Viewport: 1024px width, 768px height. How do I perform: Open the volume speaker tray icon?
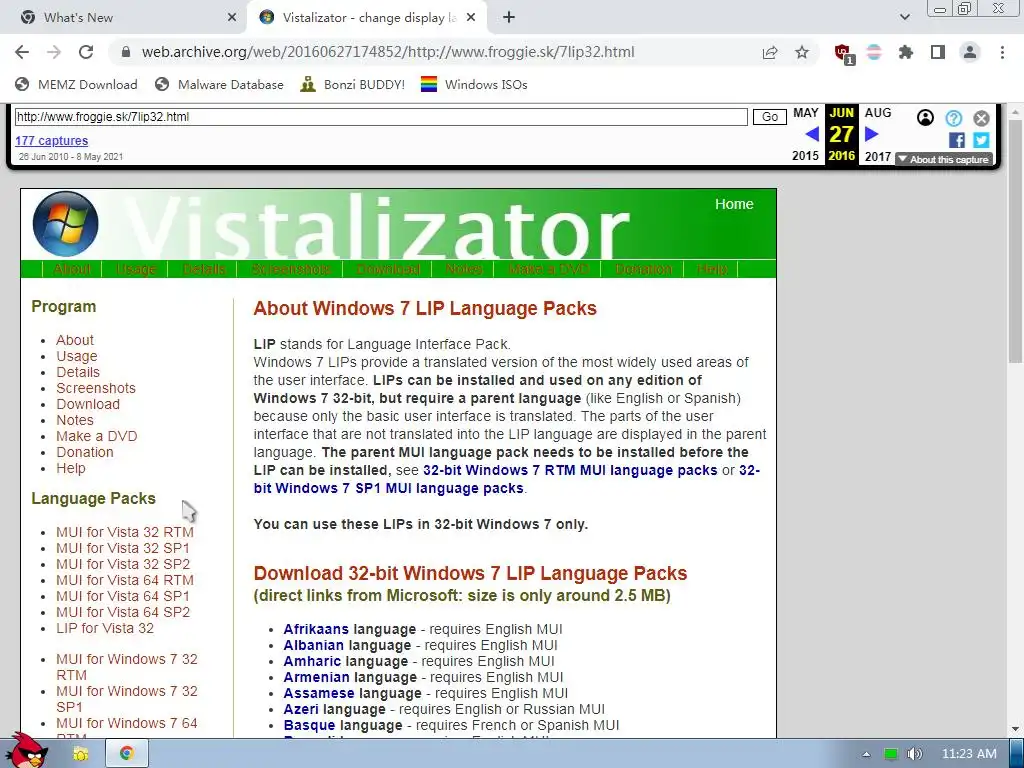point(914,754)
